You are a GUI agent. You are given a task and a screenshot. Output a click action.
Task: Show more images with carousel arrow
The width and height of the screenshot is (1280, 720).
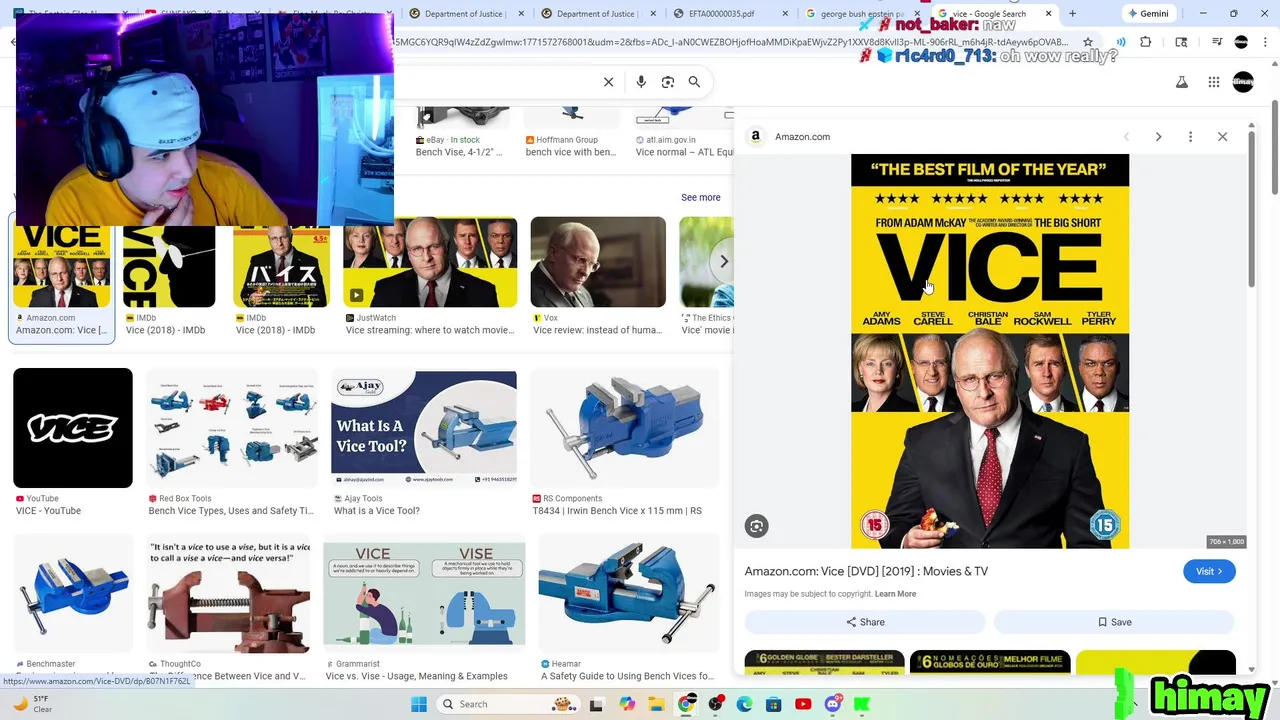[724, 261]
